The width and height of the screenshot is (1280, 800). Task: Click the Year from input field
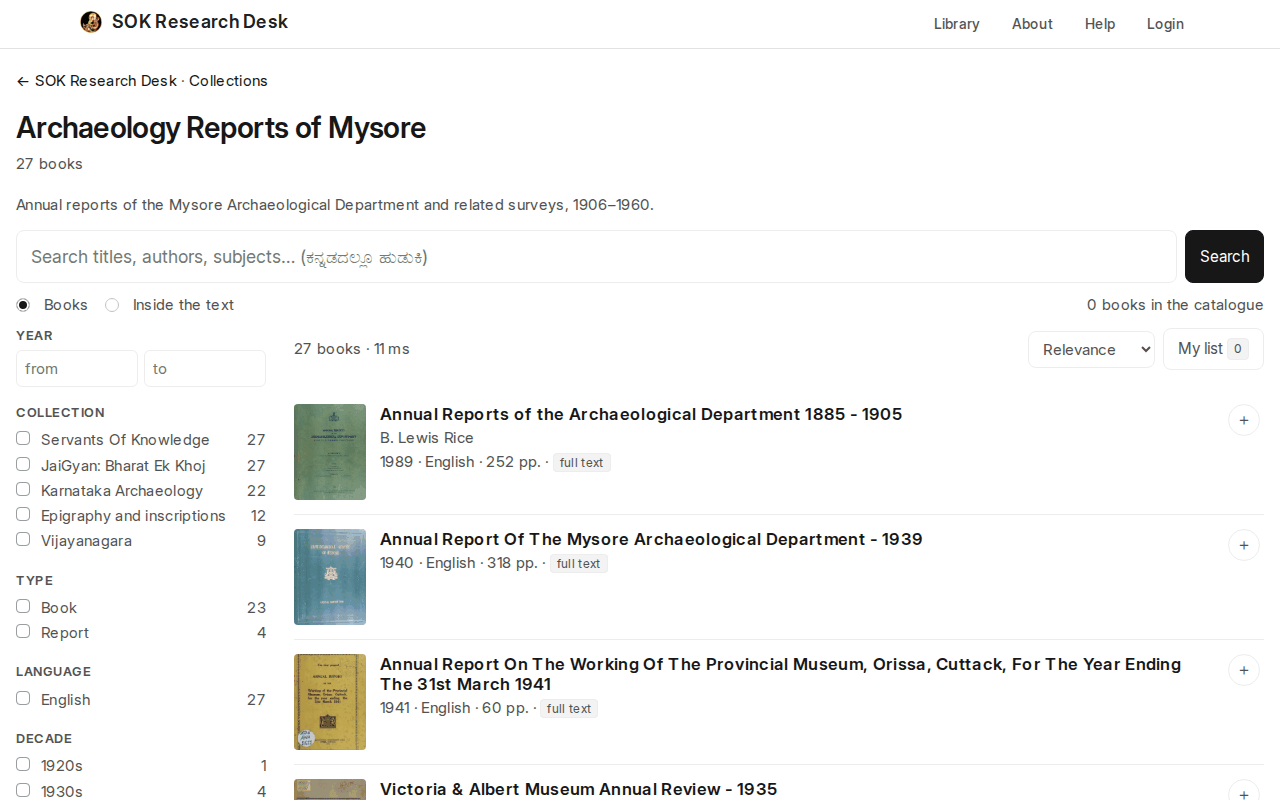[x=77, y=369]
